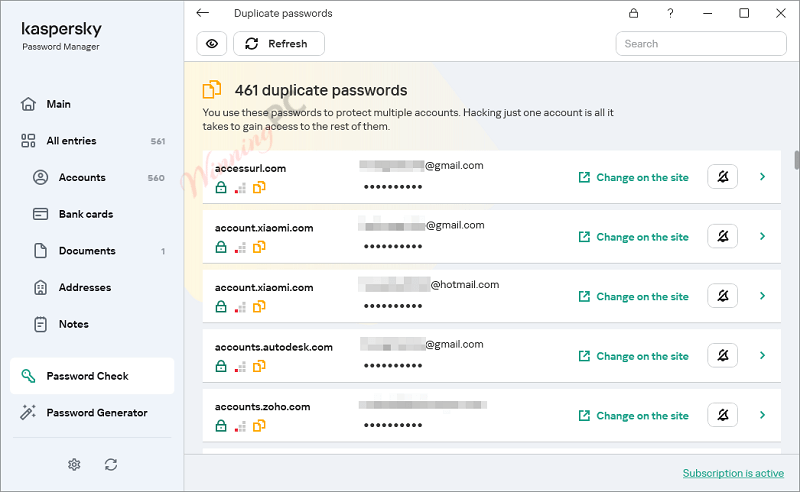Image resolution: width=800 pixels, height=492 pixels.
Task: Open Notes in the sidebar
Action: pyautogui.click(x=92, y=325)
